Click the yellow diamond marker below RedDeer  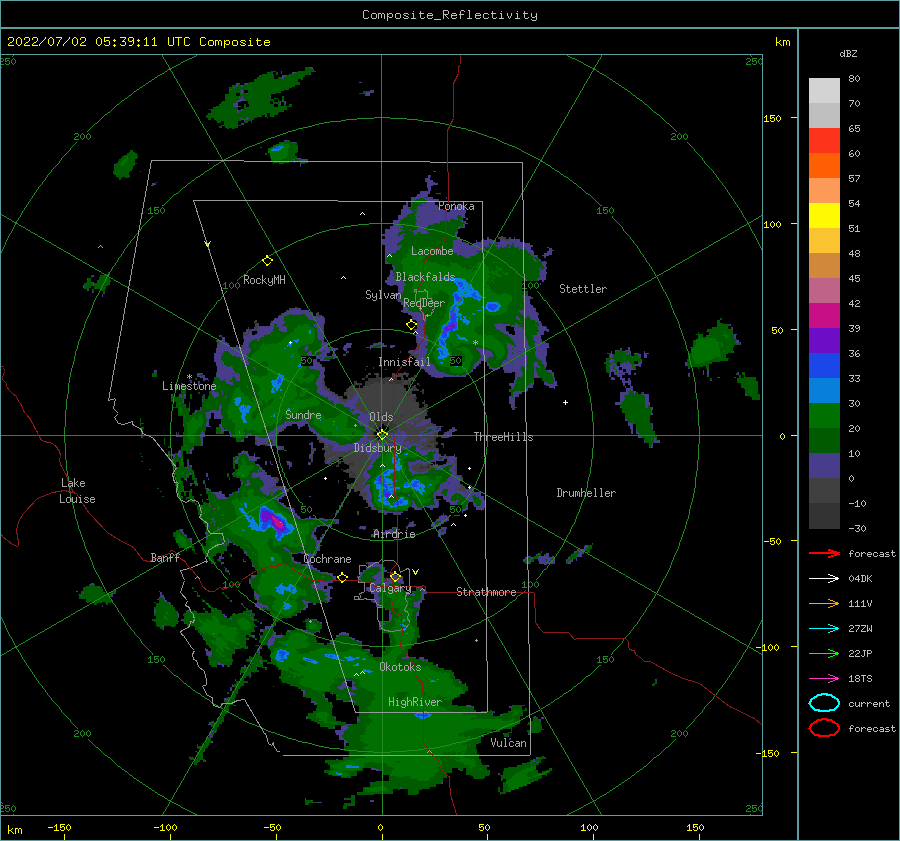pyautogui.click(x=412, y=325)
